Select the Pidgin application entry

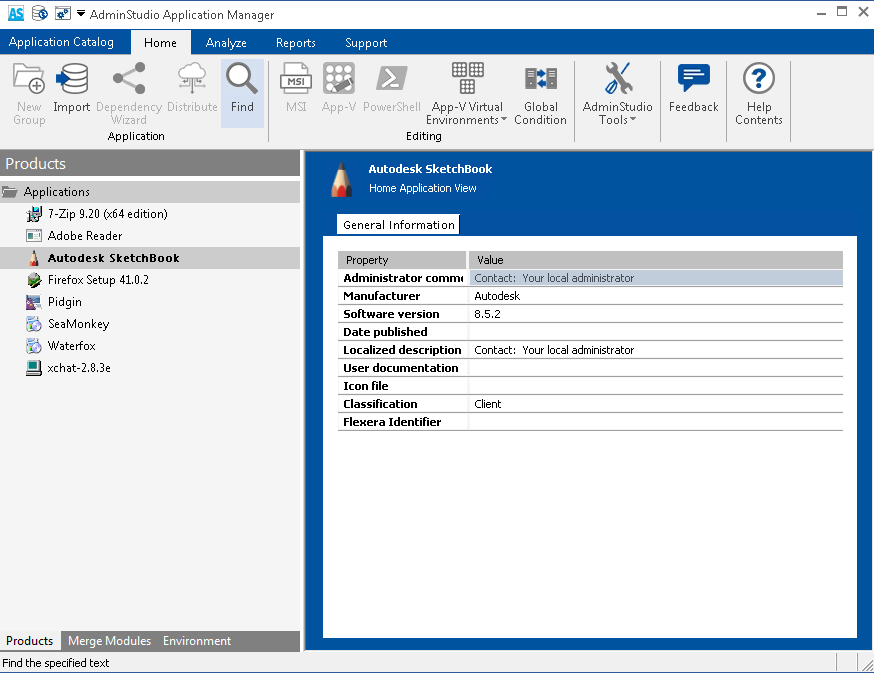65,302
